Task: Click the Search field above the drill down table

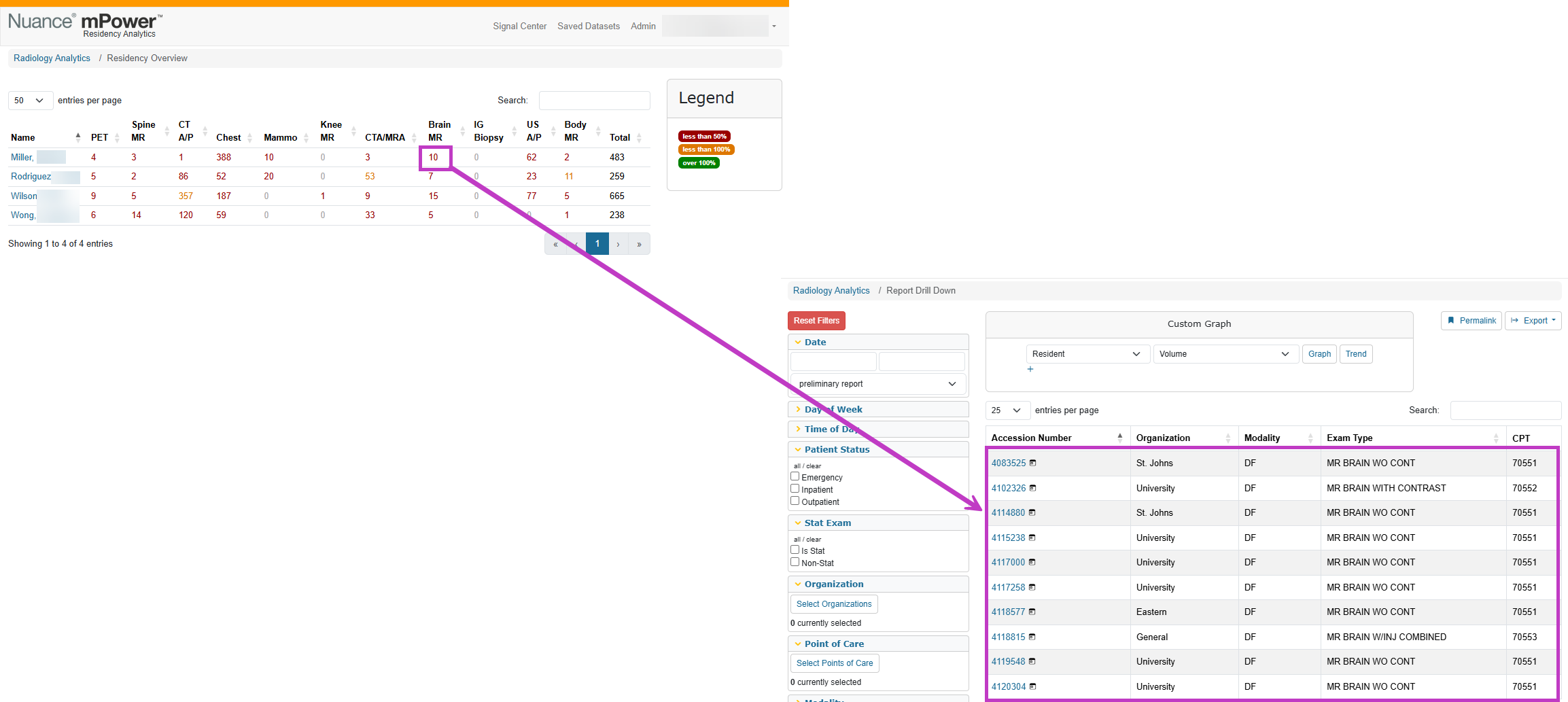Action: (x=1505, y=410)
